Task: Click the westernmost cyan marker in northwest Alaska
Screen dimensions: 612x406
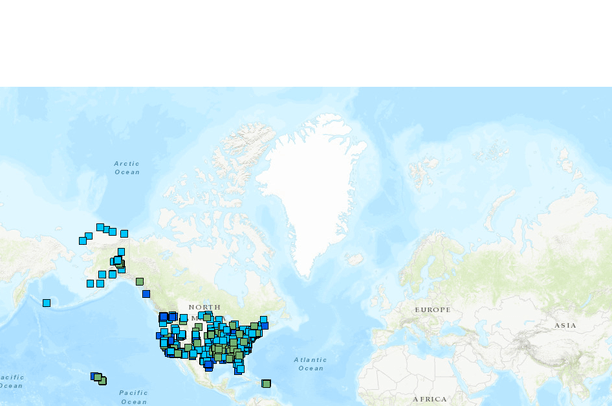Action: [x=83, y=241]
